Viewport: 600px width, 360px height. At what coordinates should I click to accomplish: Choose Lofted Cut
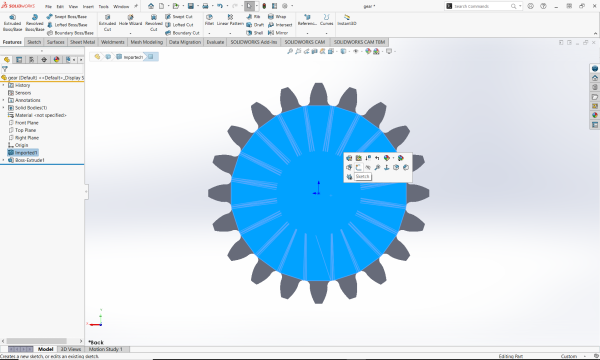point(179,24)
